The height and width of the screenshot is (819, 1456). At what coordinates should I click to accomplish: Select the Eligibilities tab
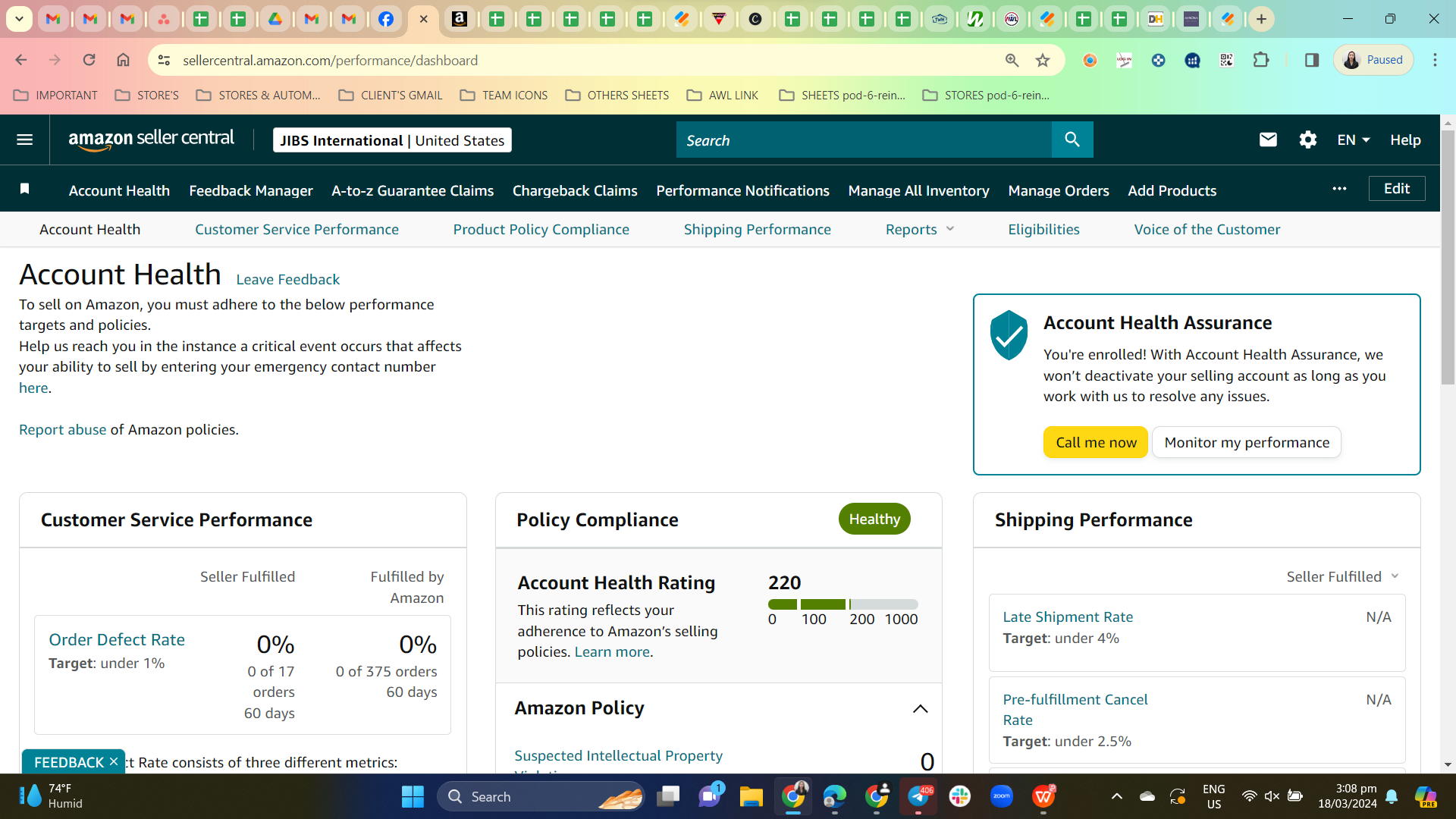(x=1043, y=229)
